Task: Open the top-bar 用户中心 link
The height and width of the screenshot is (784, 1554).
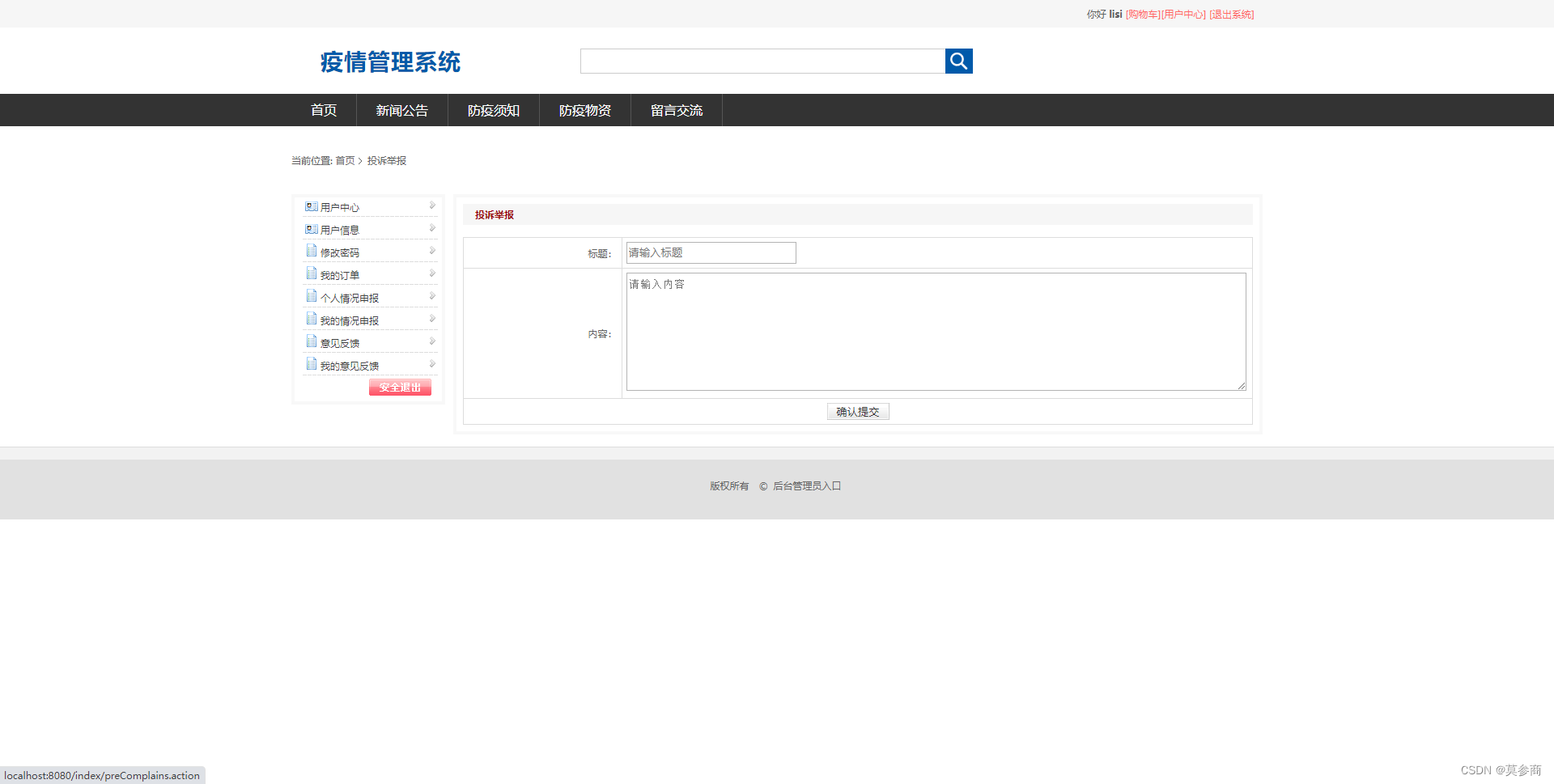Action: (x=1183, y=15)
